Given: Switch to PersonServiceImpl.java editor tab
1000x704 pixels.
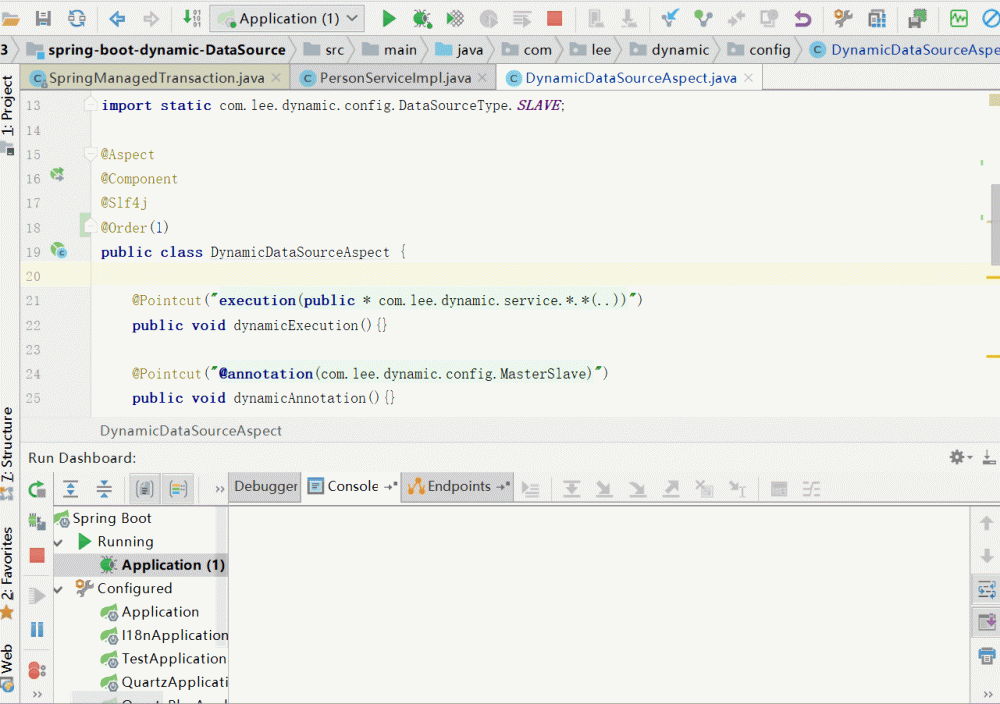Looking at the screenshot, I should (394, 78).
